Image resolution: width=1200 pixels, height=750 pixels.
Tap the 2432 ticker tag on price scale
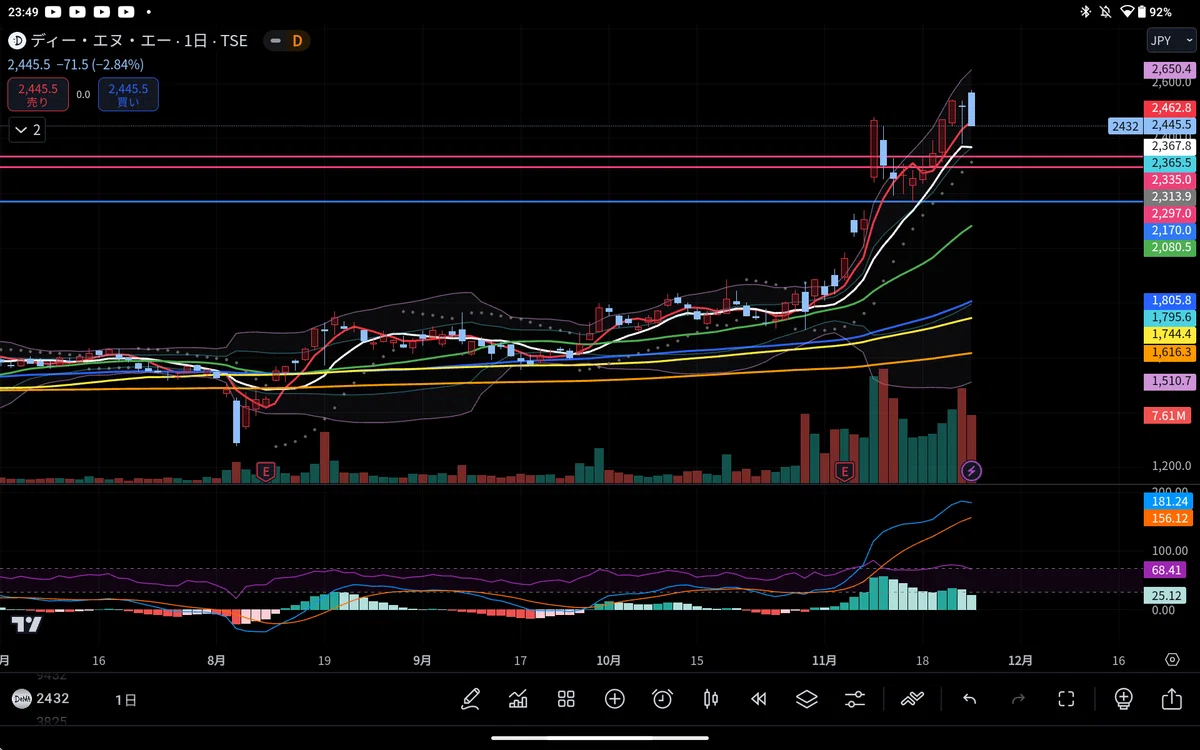[1125, 126]
